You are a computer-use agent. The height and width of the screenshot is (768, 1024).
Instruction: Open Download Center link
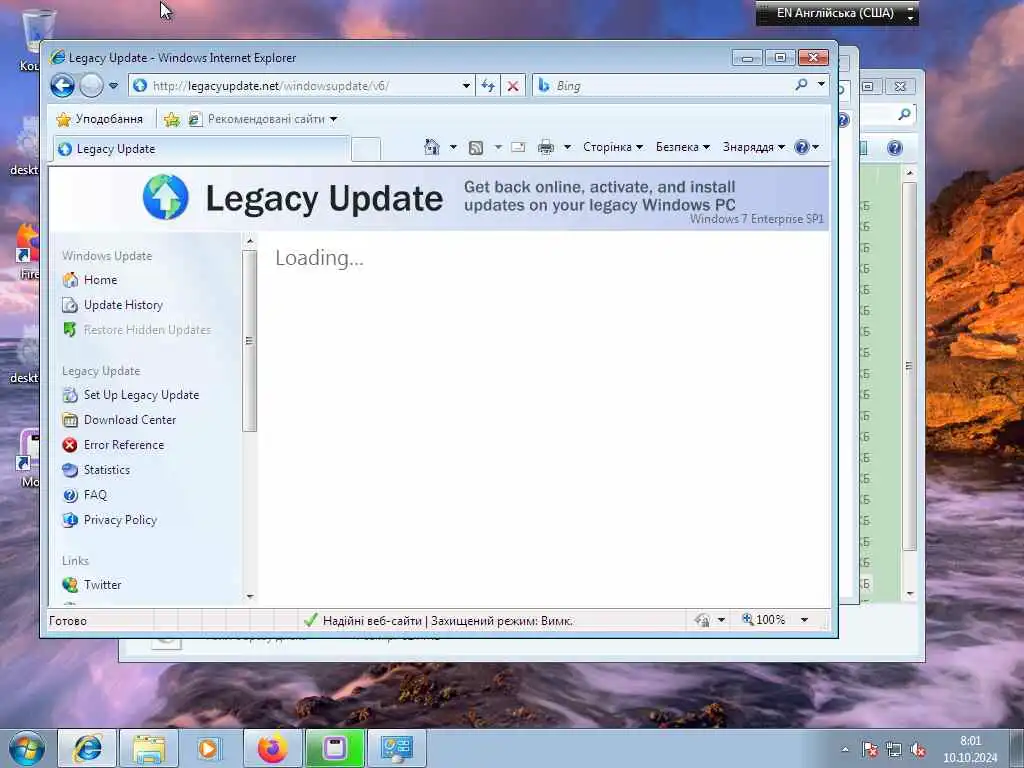[130, 420]
